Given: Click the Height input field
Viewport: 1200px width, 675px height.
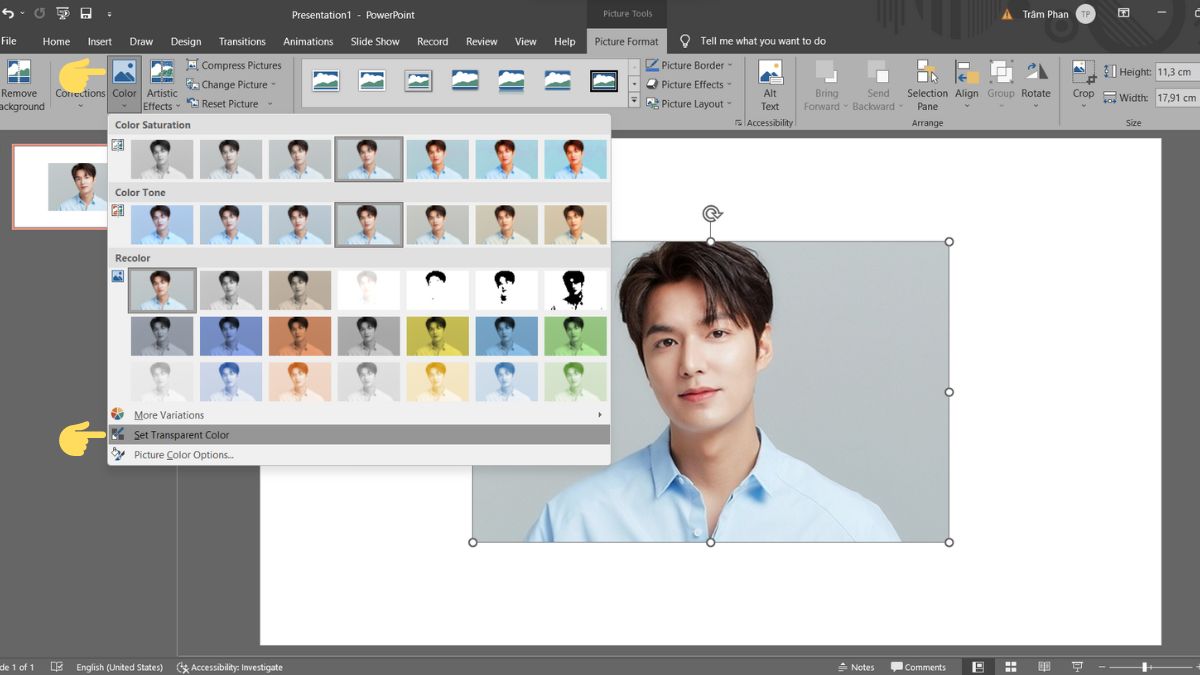Looking at the screenshot, I should click(1177, 72).
